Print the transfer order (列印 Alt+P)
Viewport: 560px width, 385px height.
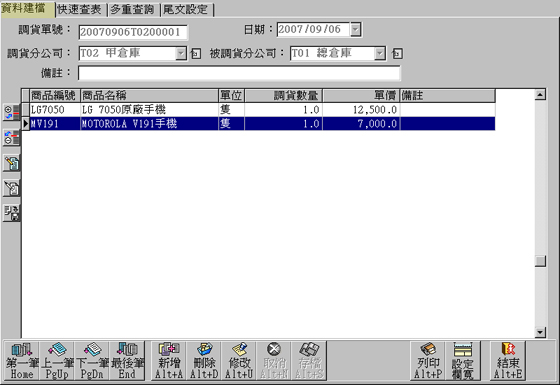428,361
